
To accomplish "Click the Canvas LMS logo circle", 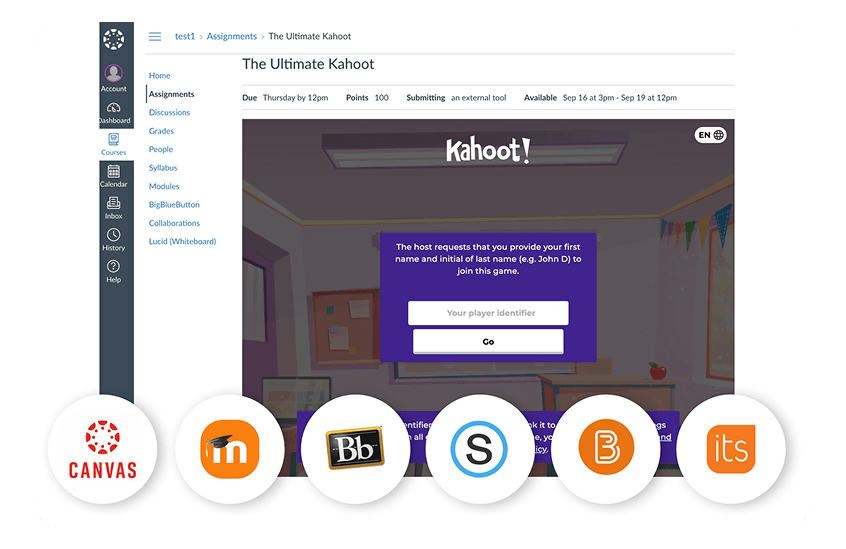I will [103, 449].
